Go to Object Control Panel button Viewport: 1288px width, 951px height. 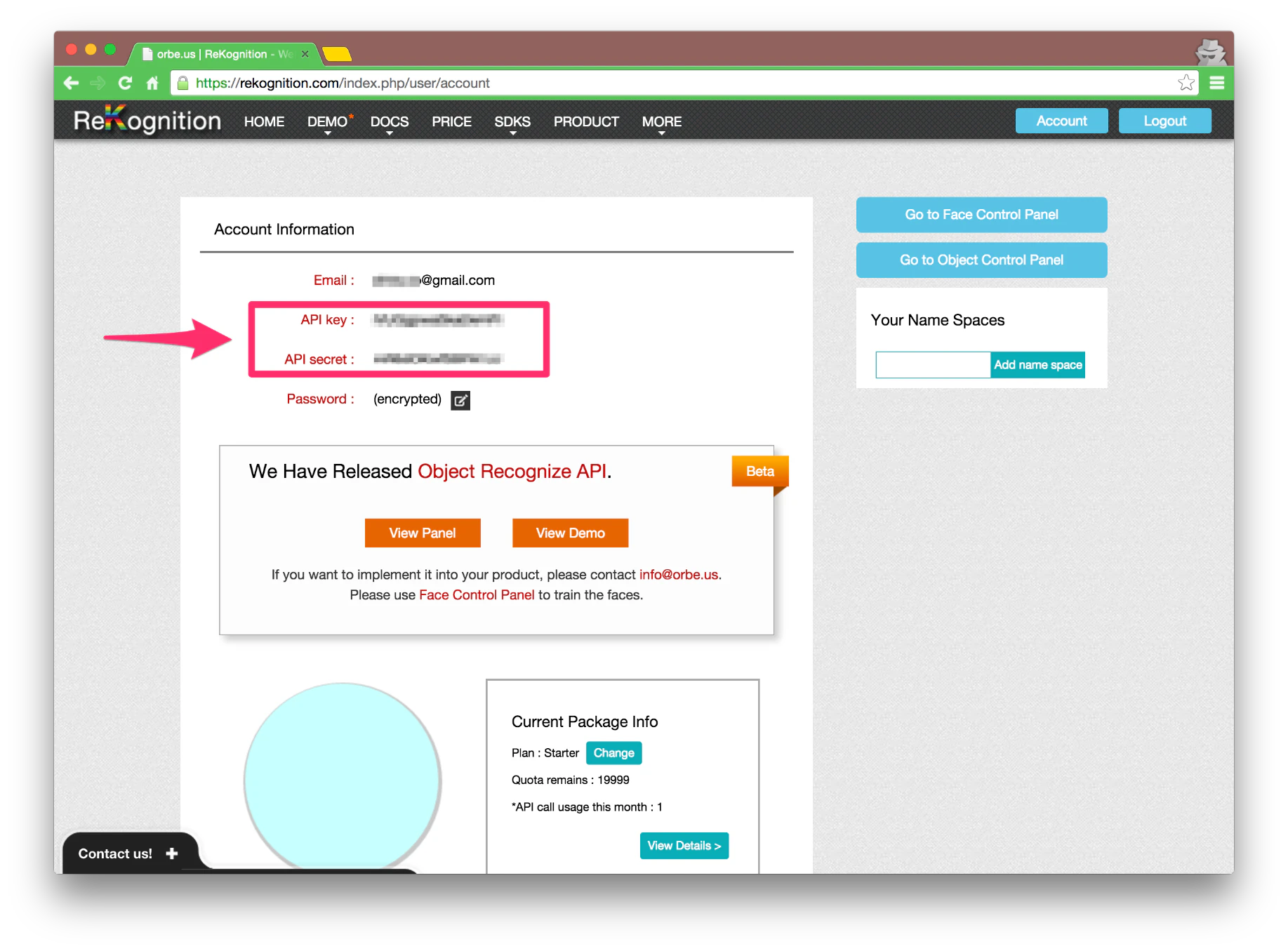click(981, 260)
